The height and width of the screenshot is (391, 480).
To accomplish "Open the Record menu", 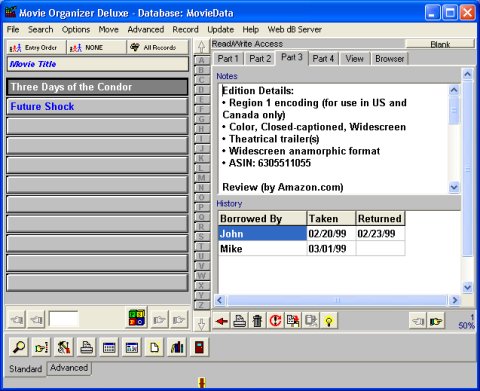I will (x=185, y=29).
